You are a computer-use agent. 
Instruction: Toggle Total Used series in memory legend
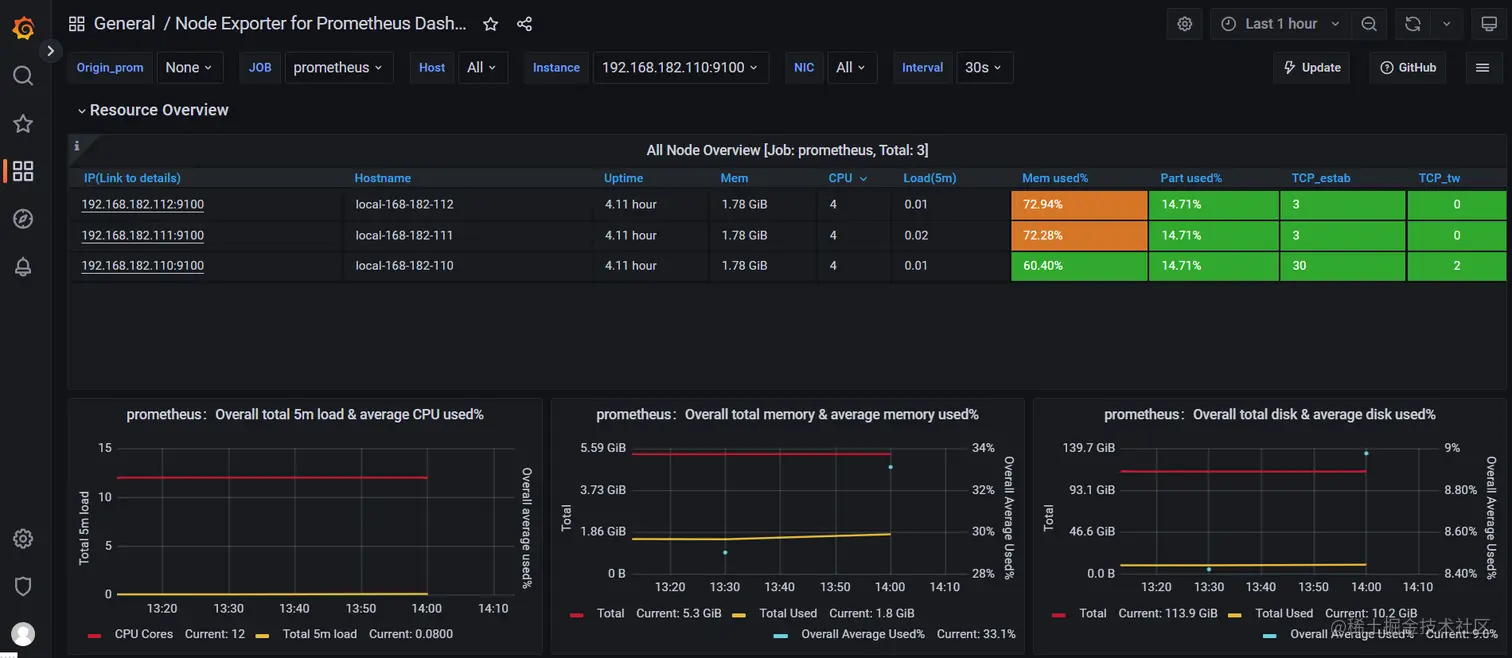[788, 613]
